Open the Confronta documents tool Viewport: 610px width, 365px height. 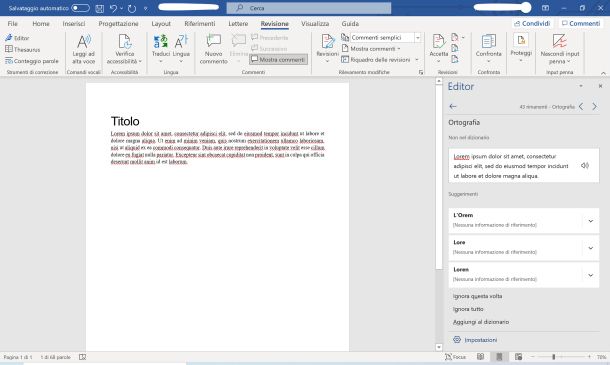[x=489, y=49]
